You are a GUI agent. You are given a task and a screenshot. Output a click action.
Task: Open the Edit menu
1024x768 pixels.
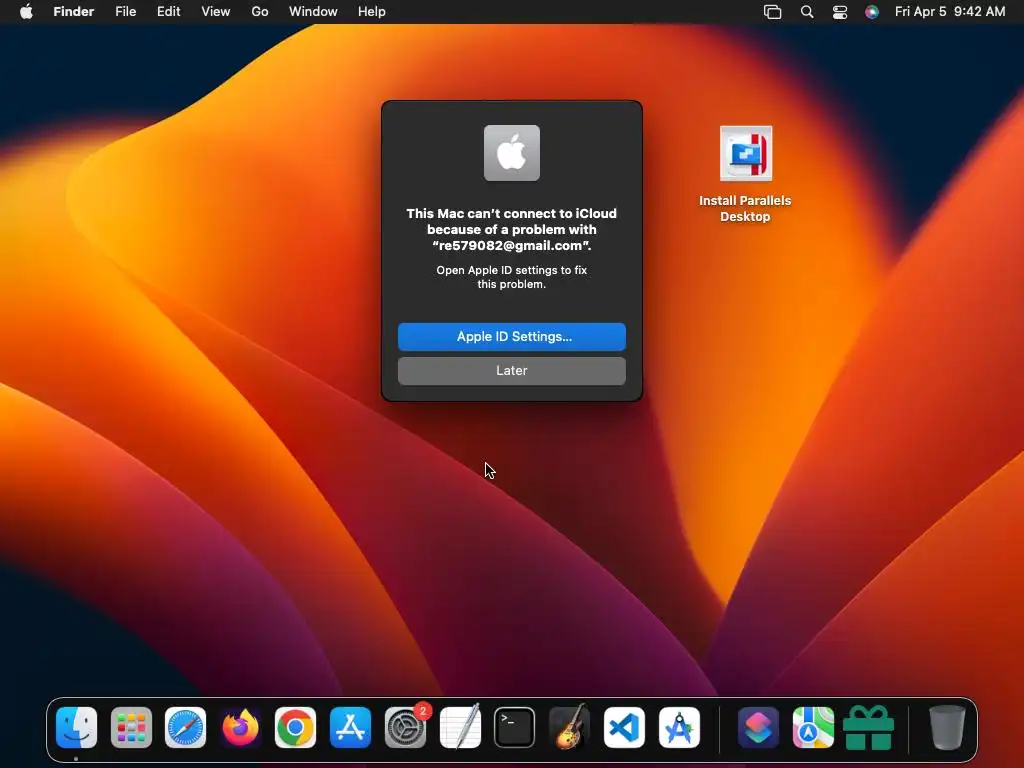pos(168,12)
